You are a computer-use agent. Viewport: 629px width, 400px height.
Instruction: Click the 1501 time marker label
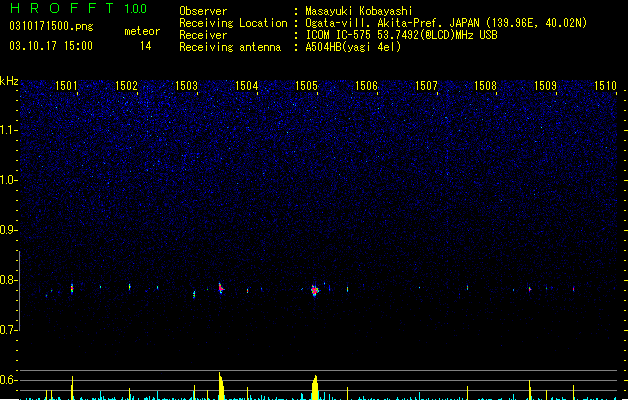pyautogui.click(x=66, y=86)
